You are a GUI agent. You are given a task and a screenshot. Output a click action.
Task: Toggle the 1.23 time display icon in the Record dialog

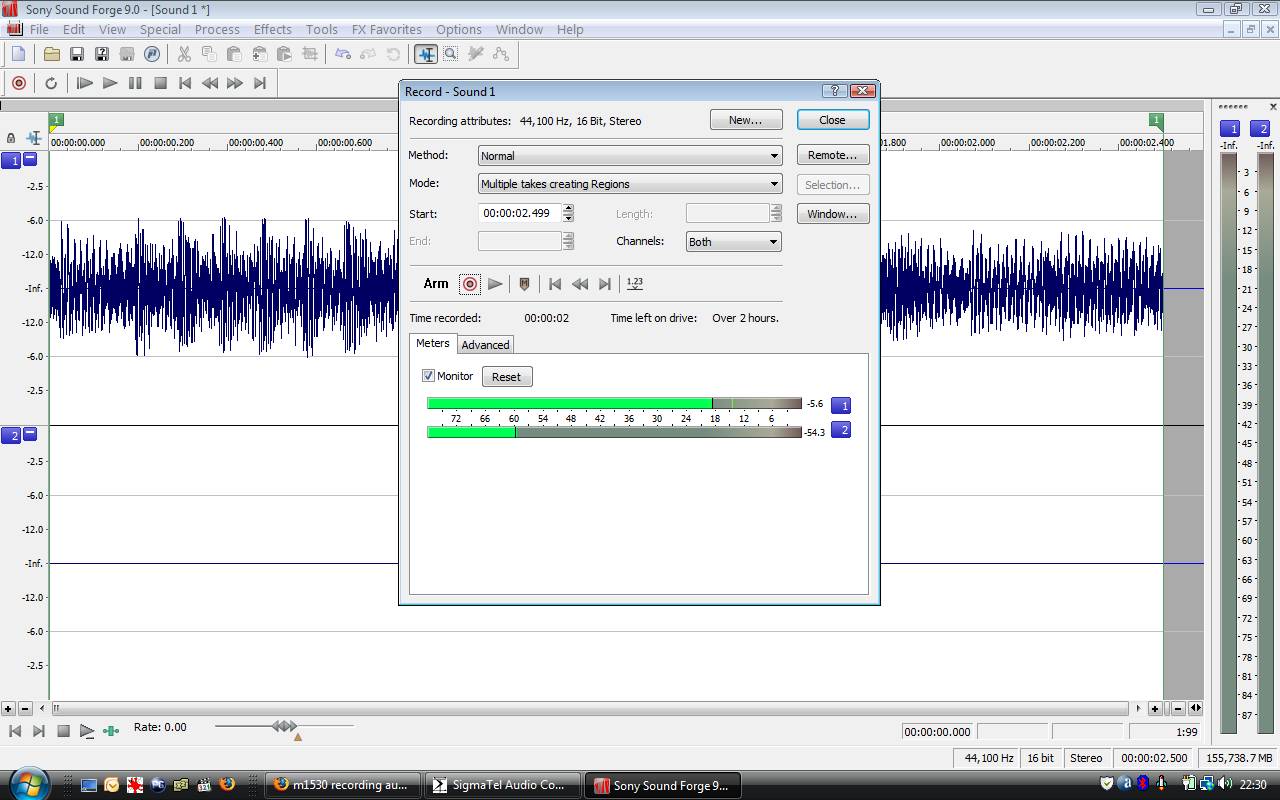pos(635,284)
